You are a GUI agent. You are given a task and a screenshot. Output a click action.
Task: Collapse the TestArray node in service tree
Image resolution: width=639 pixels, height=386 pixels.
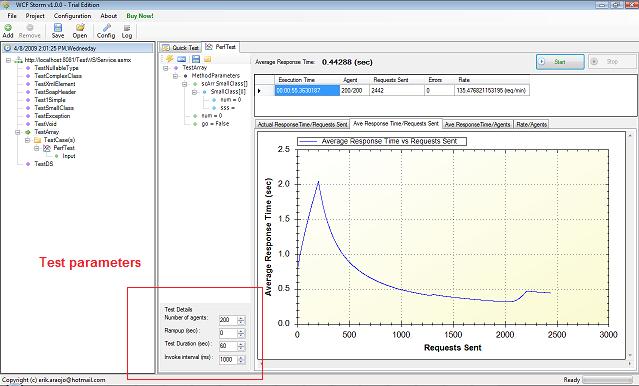coord(18,132)
